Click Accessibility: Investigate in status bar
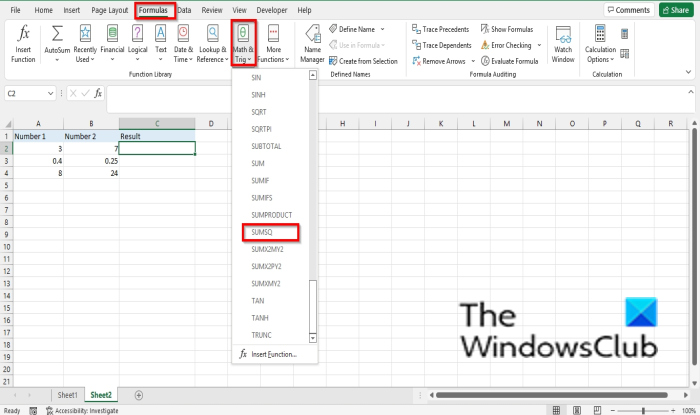Image resolution: width=700 pixels, height=415 pixels. coord(83,411)
